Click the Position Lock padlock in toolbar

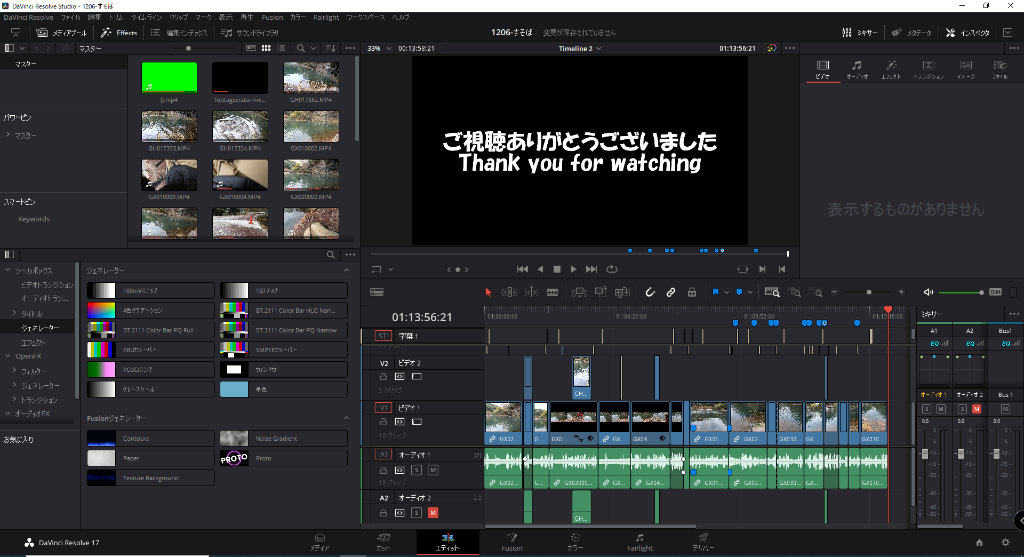[x=693, y=292]
